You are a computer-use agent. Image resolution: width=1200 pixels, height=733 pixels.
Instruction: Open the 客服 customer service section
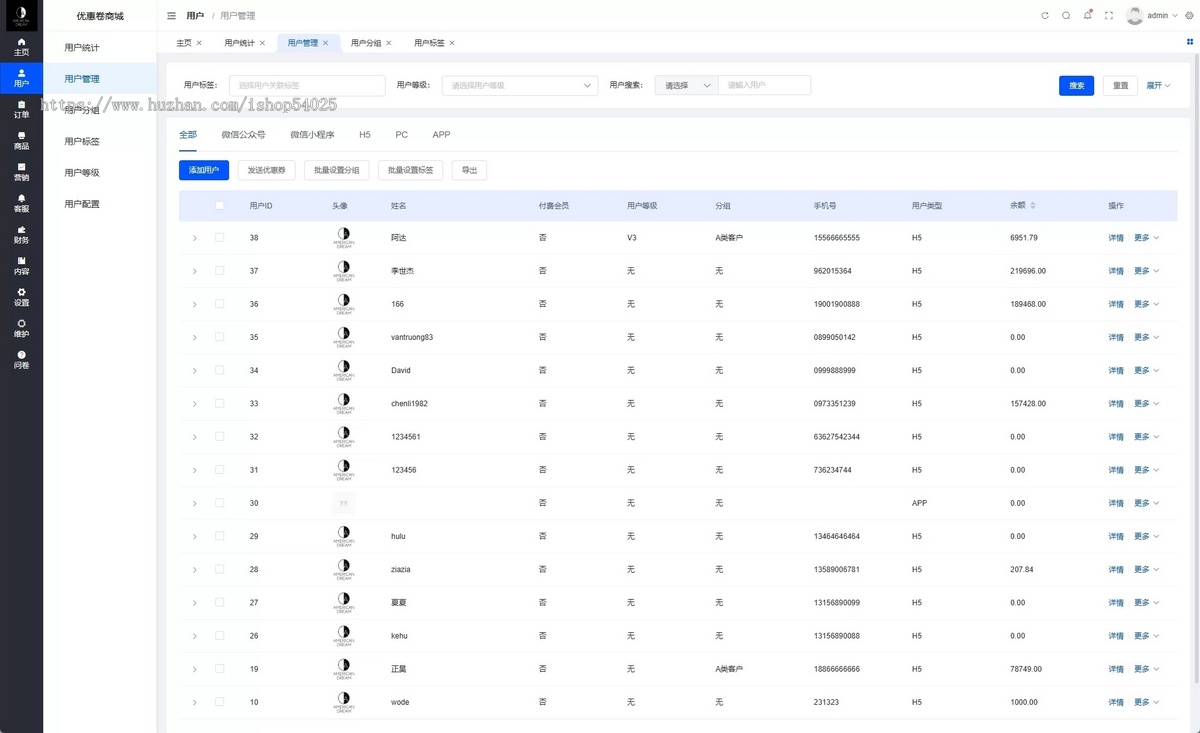coord(21,203)
